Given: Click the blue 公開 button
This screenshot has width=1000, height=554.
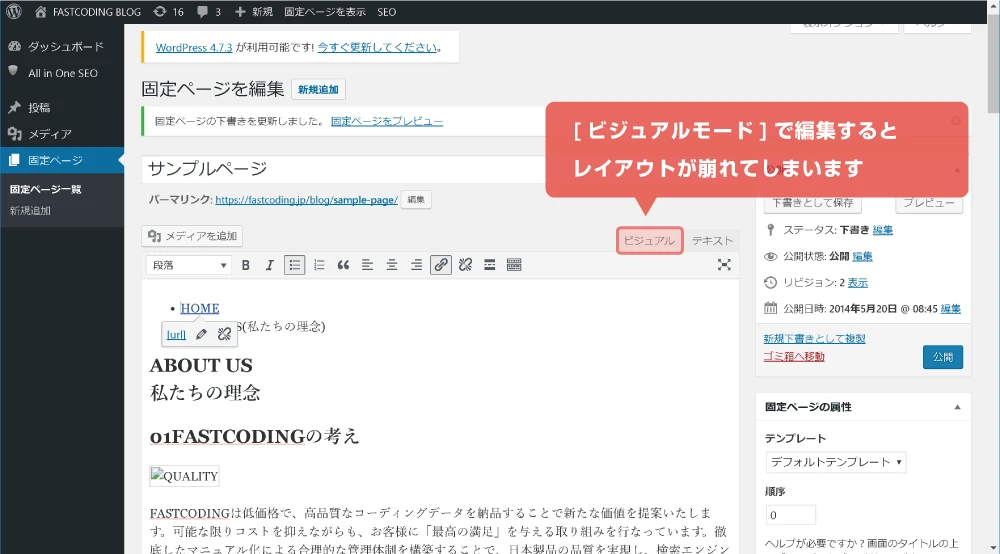Looking at the screenshot, I should point(943,357).
